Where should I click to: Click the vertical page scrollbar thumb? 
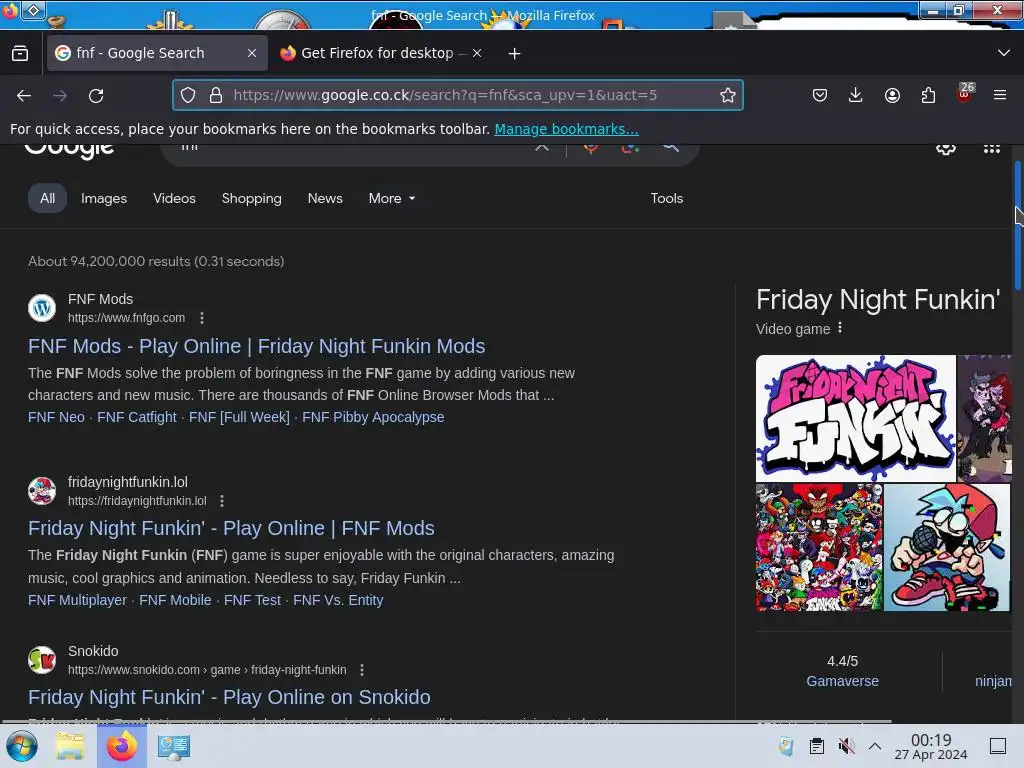point(1017,225)
